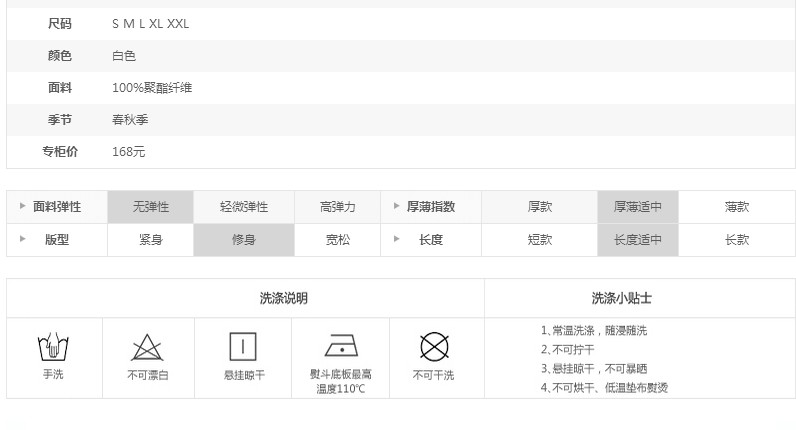The image size is (796, 430).
Task: Click the arrow beside 版型
Action: coord(22,239)
